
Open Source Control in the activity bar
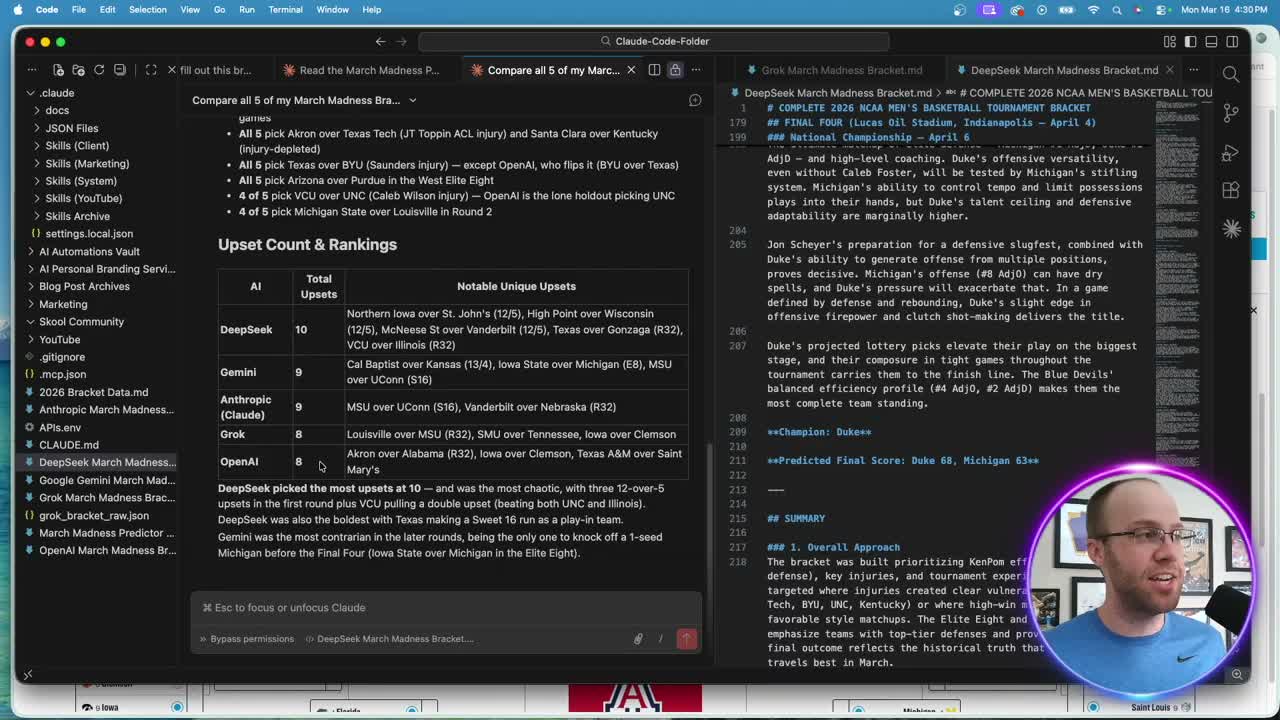(x=1231, y=113)
